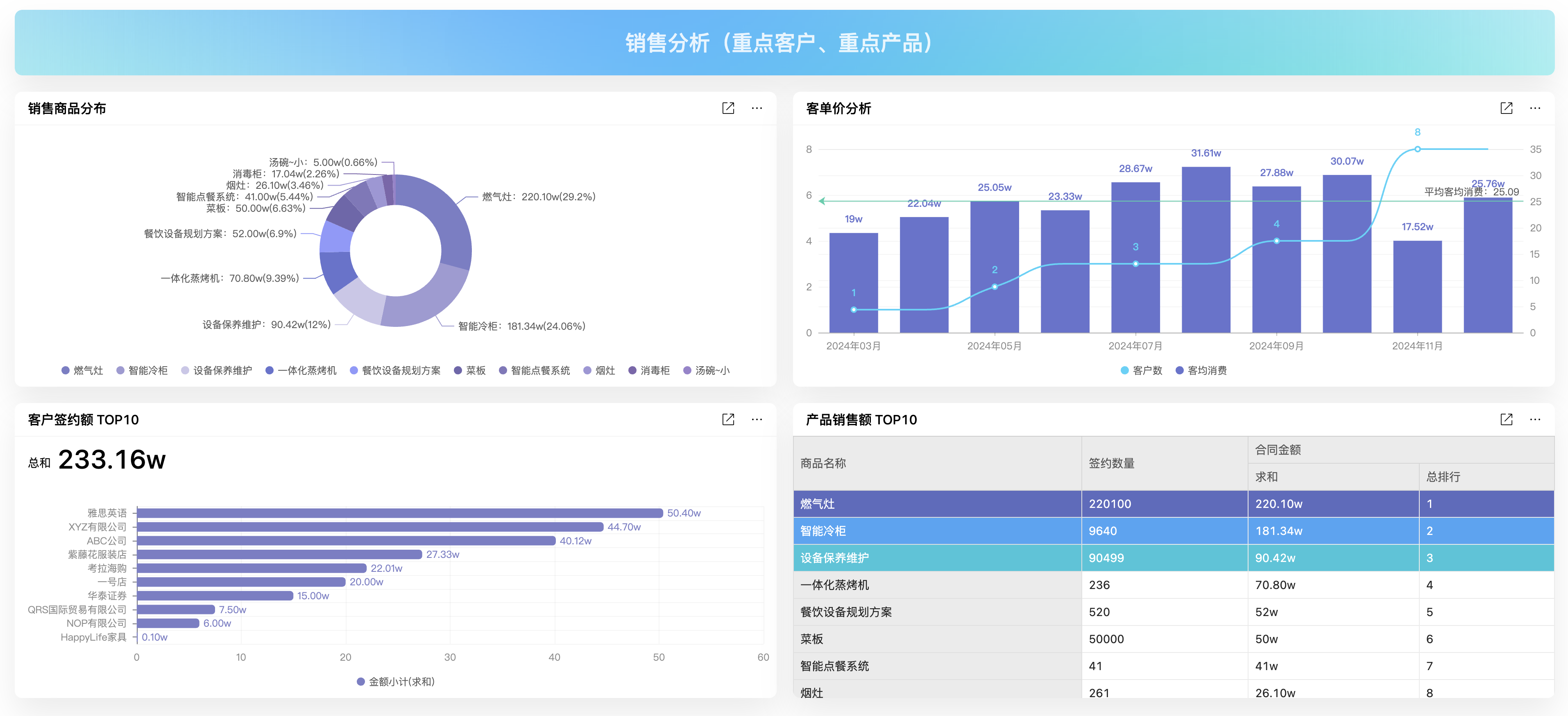
Task: Click the 考拉海购 bar 22.01w
Action: tap(252, 568)
